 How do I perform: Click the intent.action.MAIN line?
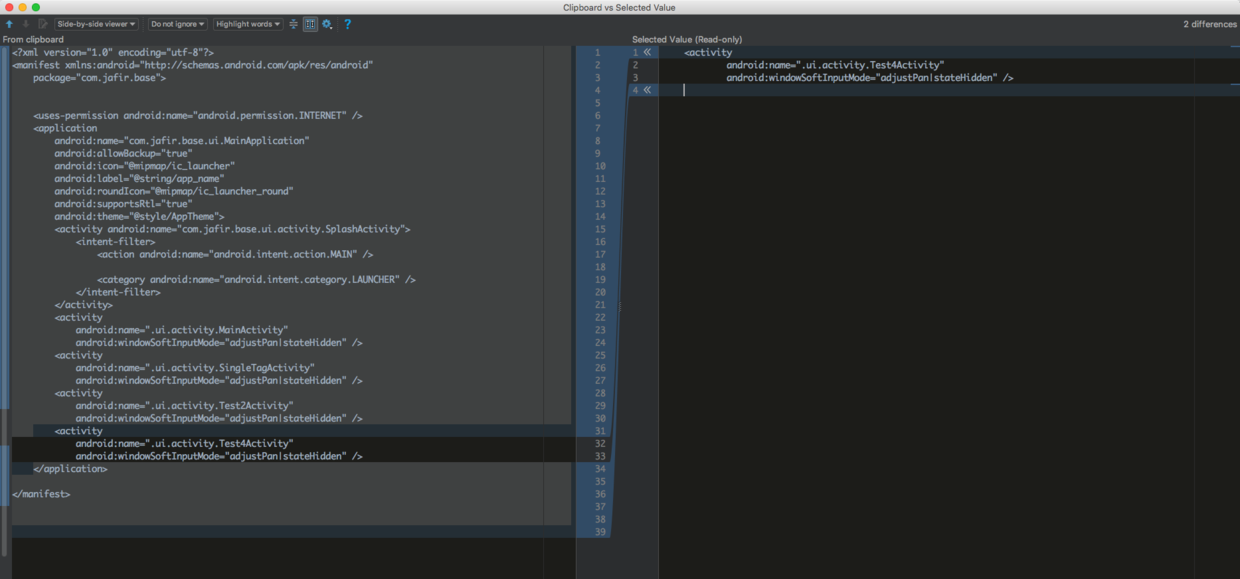(x=235, y=254)
